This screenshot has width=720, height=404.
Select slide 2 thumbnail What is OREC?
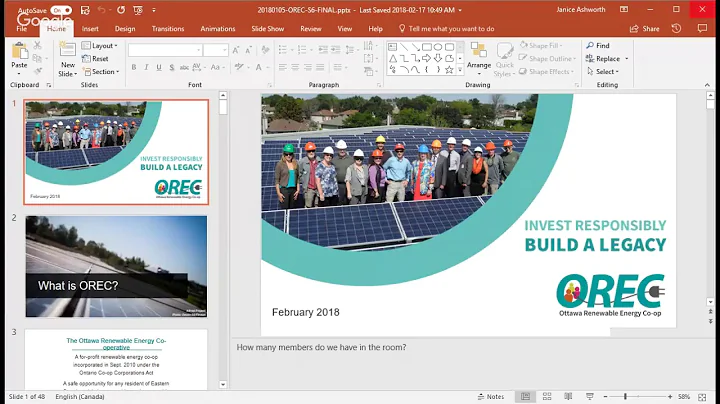(116, 267)
